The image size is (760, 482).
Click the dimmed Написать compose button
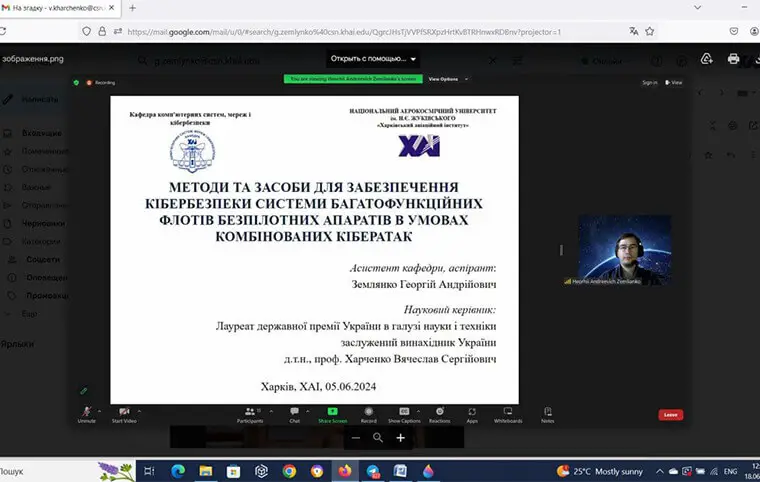(40, 99)
